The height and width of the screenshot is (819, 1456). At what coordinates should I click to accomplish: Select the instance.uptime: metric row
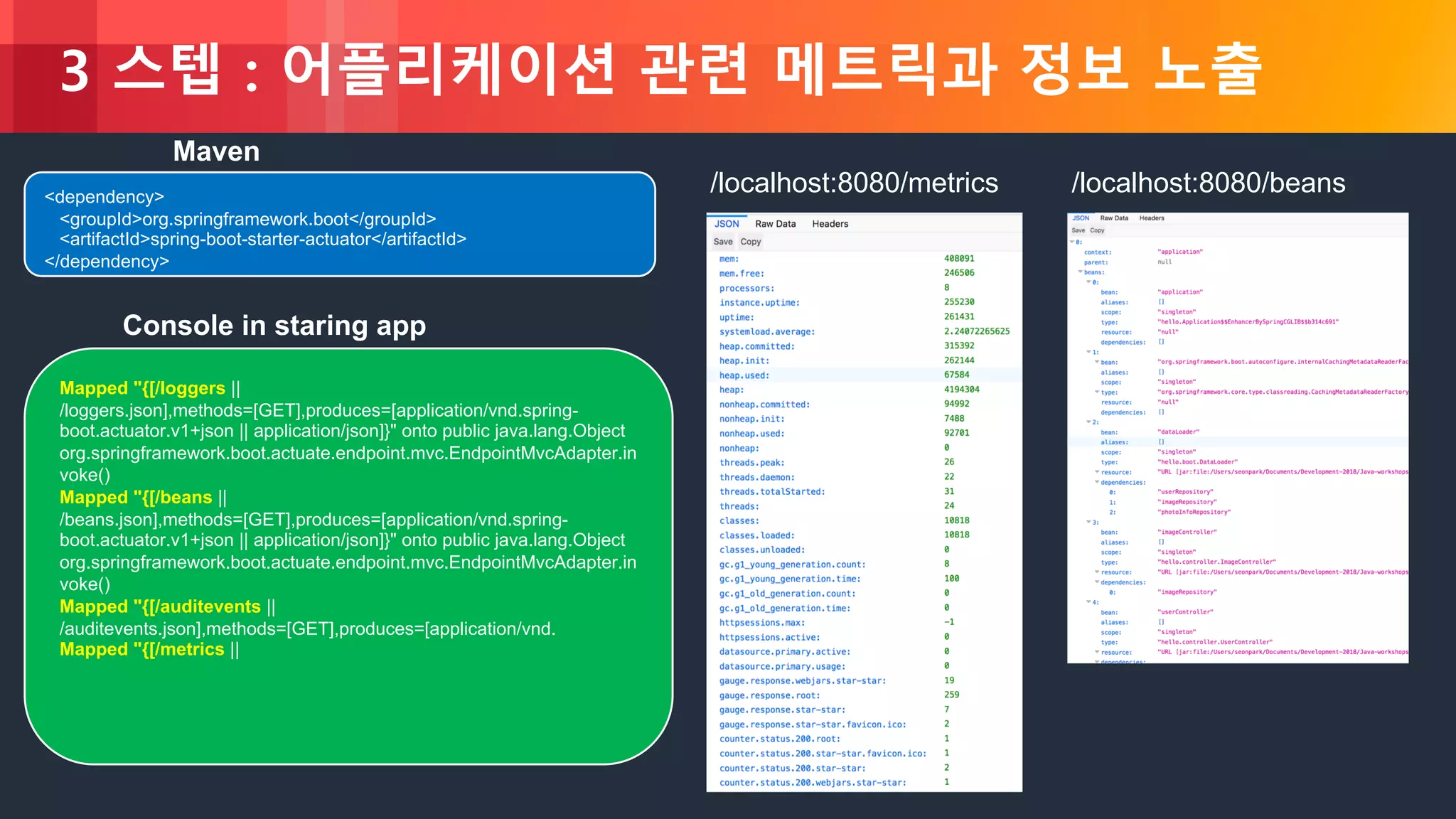(864, 302)
